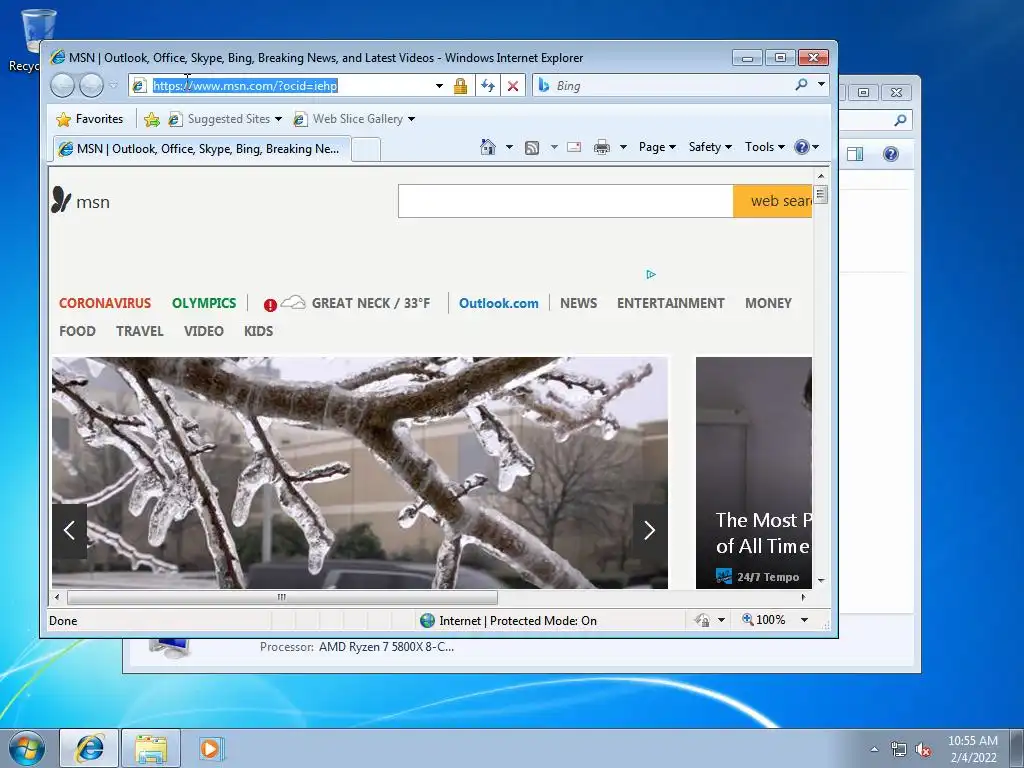Click the Windows Start orb
The height and width of the screenshot is (768, 1024).
[27, 748]
